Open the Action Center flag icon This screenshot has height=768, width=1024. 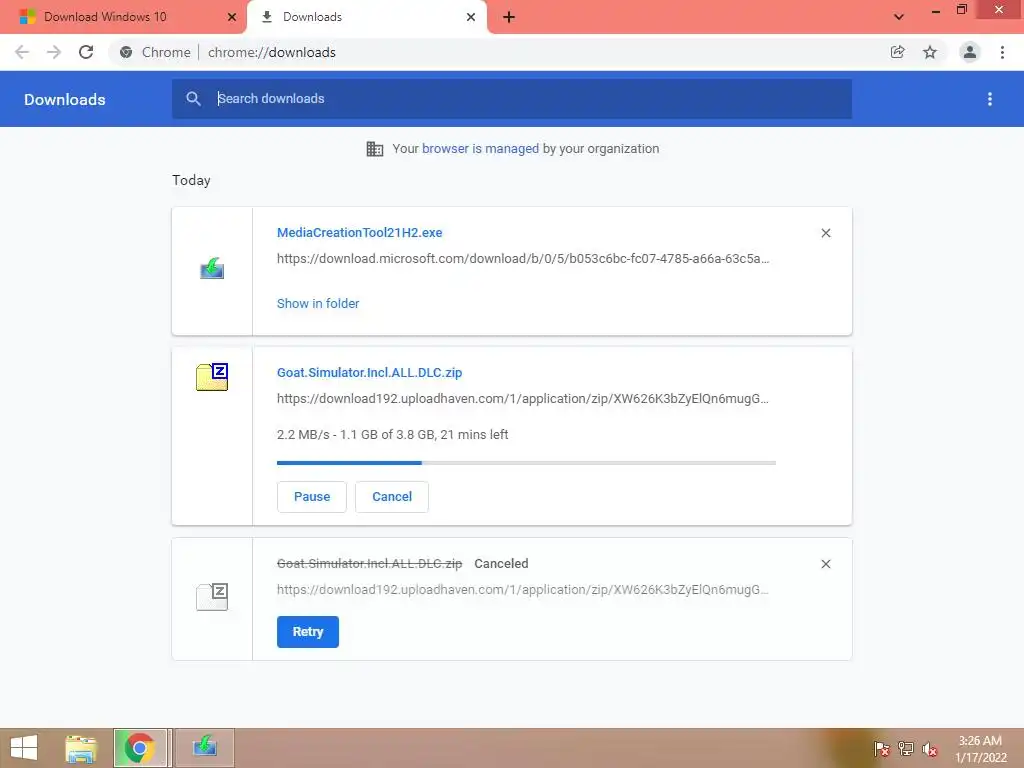[x=882, y=749]
